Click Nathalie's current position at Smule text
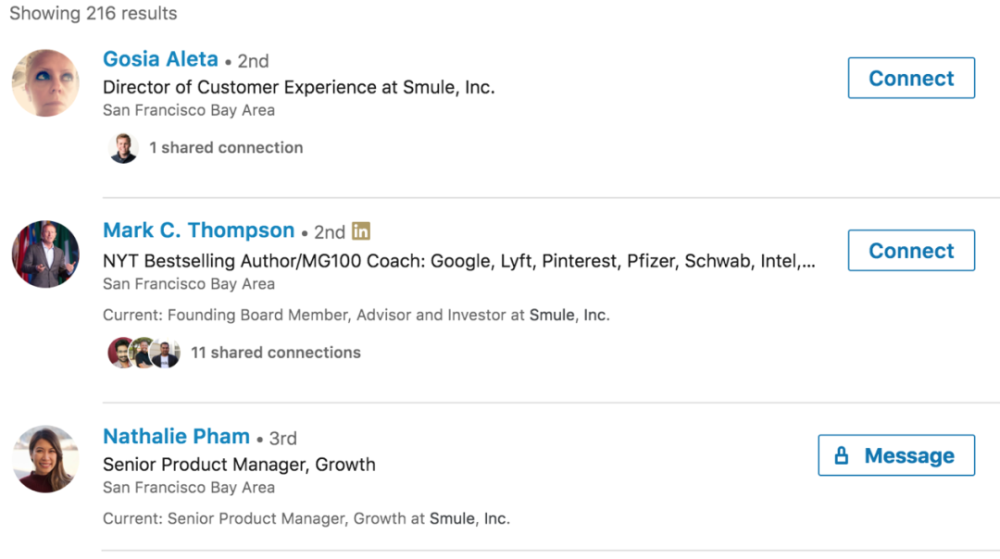Viewport: 1000px width, 559px height. (306, 519)
